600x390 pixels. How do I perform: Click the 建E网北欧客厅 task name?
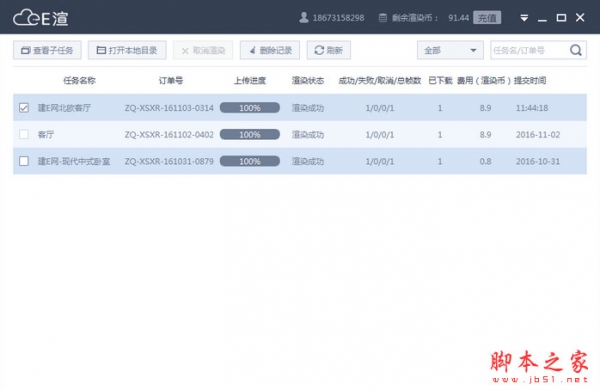[64, 108]
